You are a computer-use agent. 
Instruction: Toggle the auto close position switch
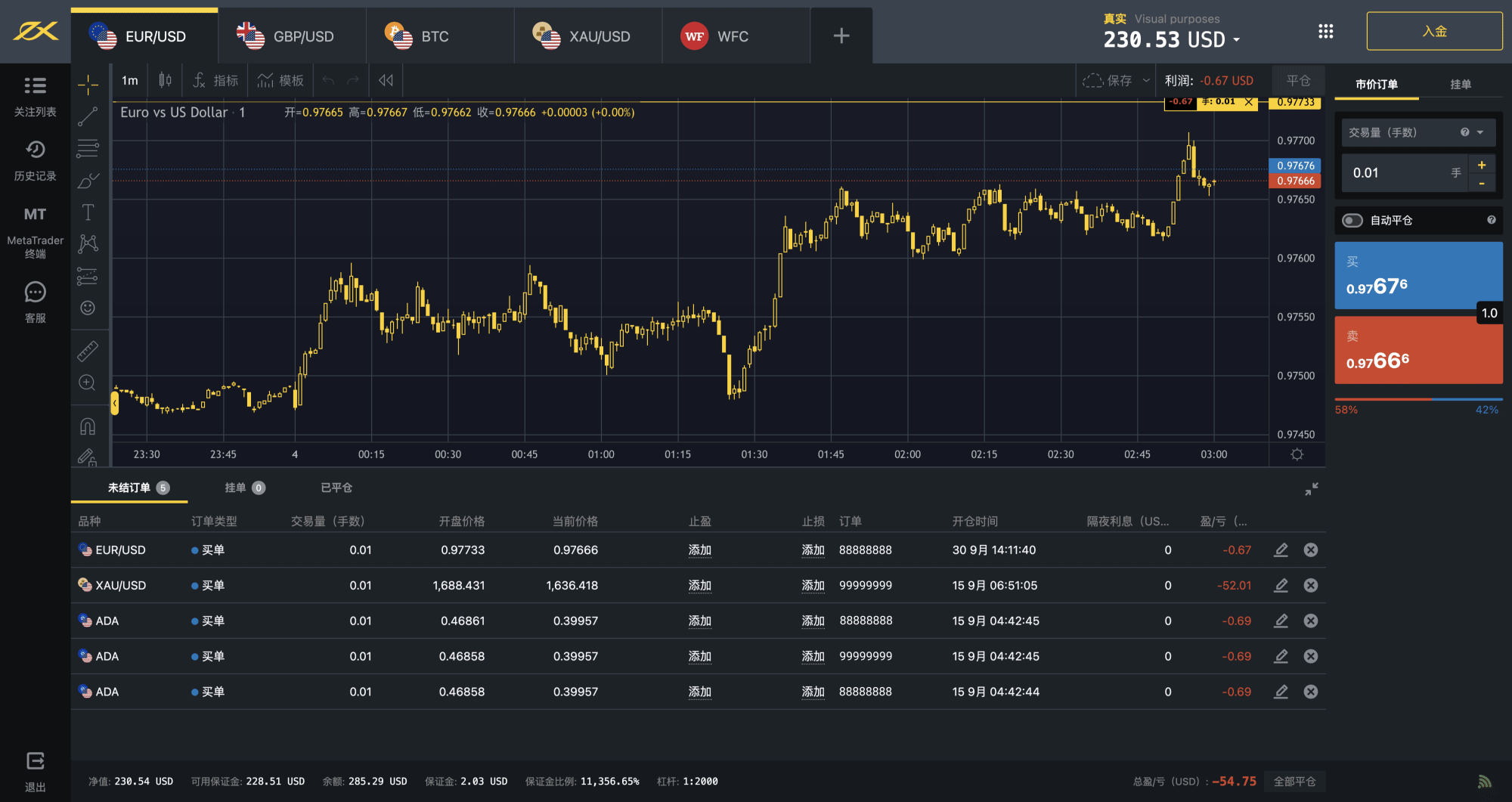point(1352,221)
